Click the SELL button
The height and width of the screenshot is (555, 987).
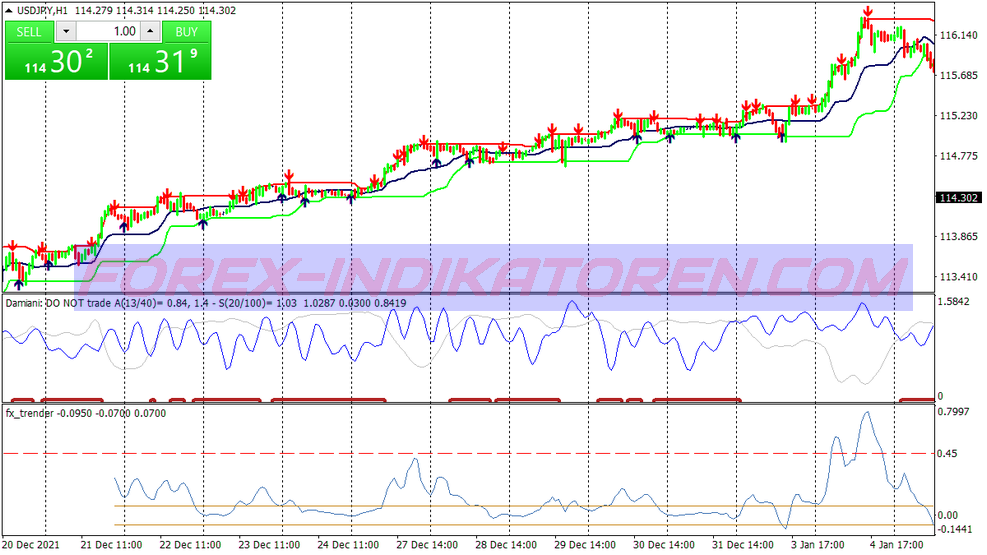click(x=29, y=31)
